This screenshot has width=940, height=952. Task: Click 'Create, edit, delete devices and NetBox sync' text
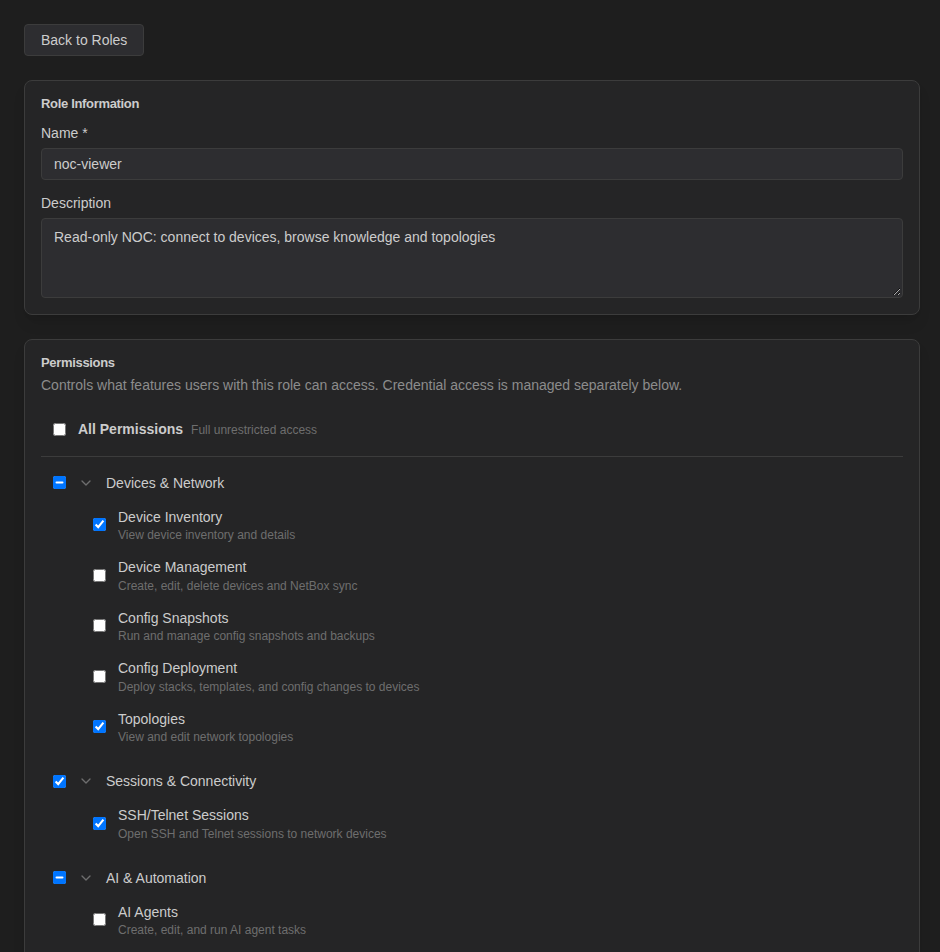238,586
